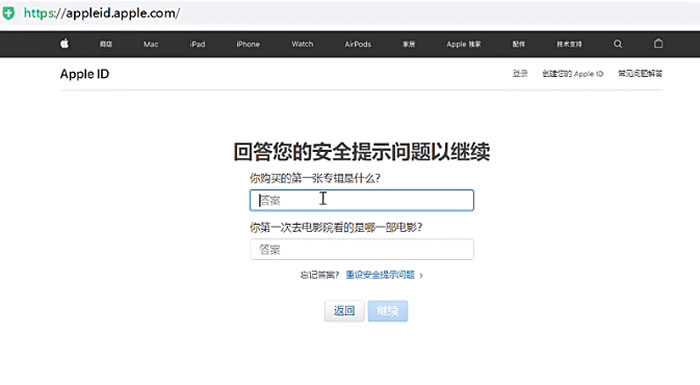Viewport: 700px width, 385px height.
Task: Click the 返回 back button
Action: [344, 311]
